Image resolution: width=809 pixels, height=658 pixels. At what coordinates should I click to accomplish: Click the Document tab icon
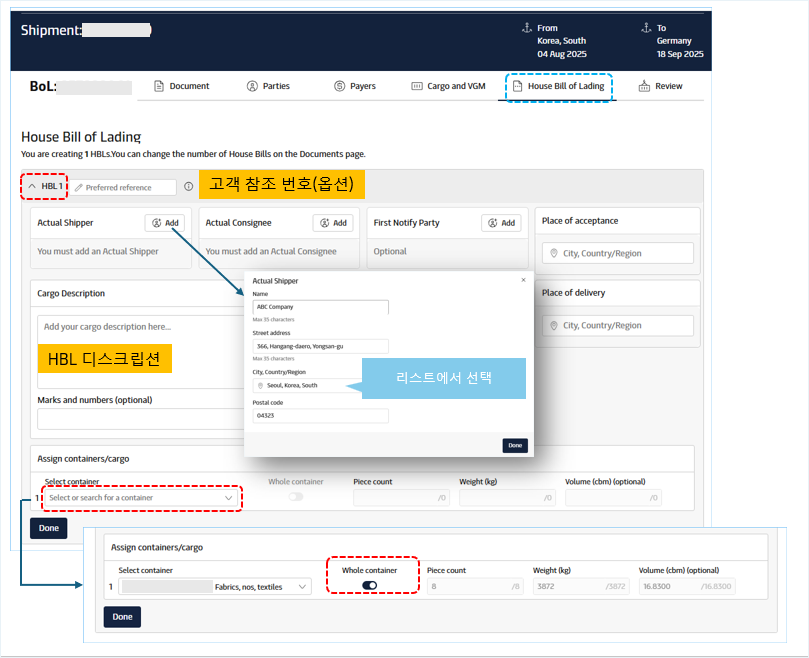159,86
